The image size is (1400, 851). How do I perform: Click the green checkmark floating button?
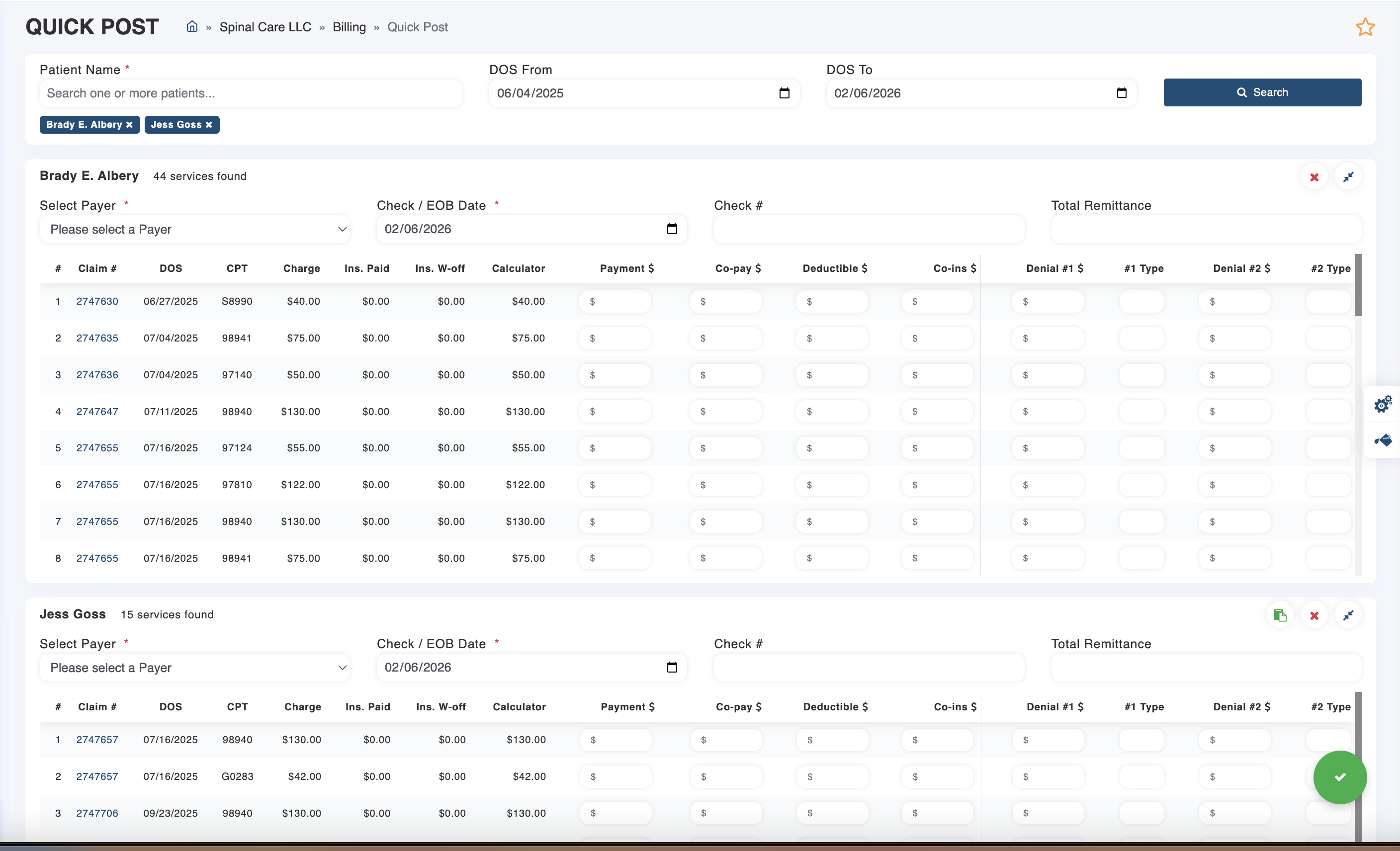pos(1340,776)
